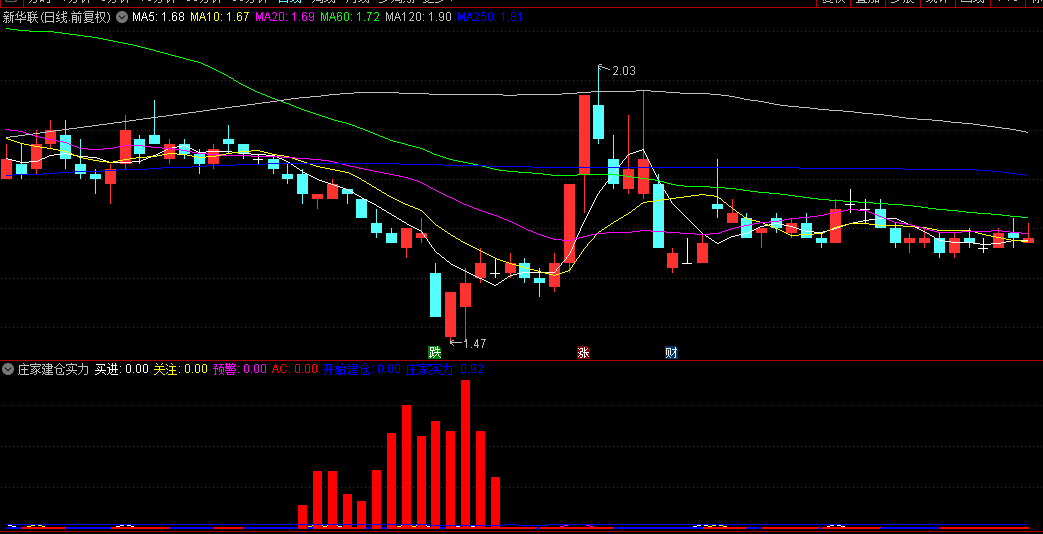1043x534 pixels.
Task: Select the 新华联(日线.前复权) chart title
Action: (57, 17)
